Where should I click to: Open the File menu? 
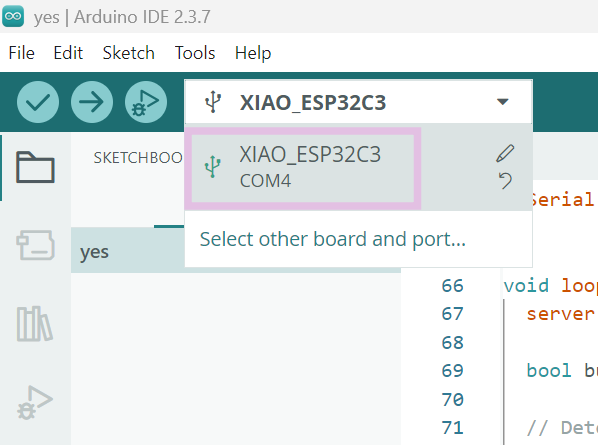pos(21,53)
